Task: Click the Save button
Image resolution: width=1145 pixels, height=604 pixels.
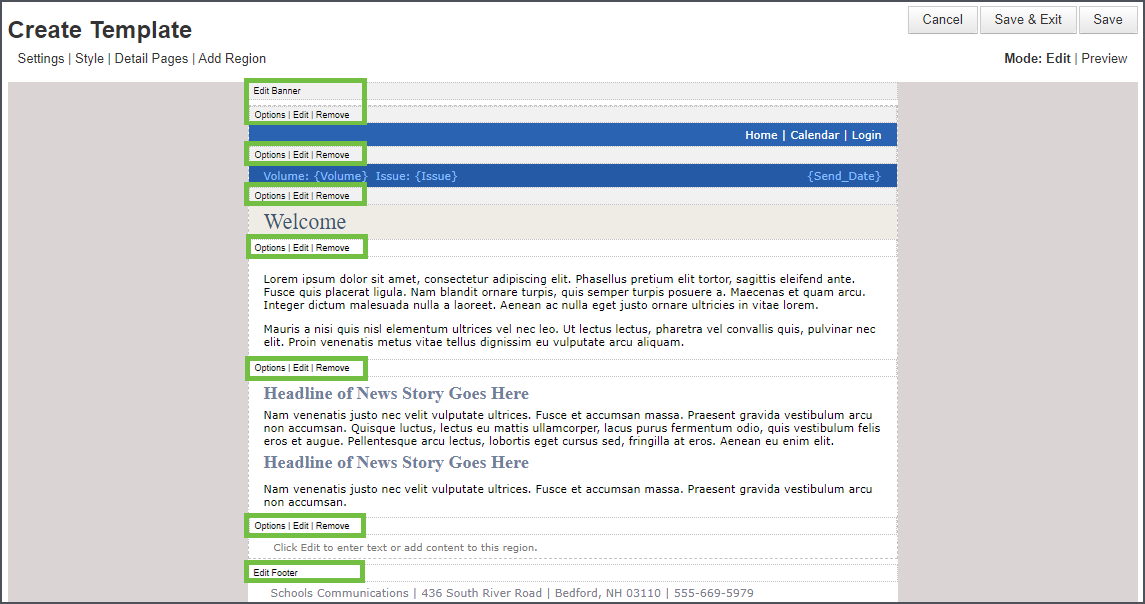Action: coord(1108,20)
